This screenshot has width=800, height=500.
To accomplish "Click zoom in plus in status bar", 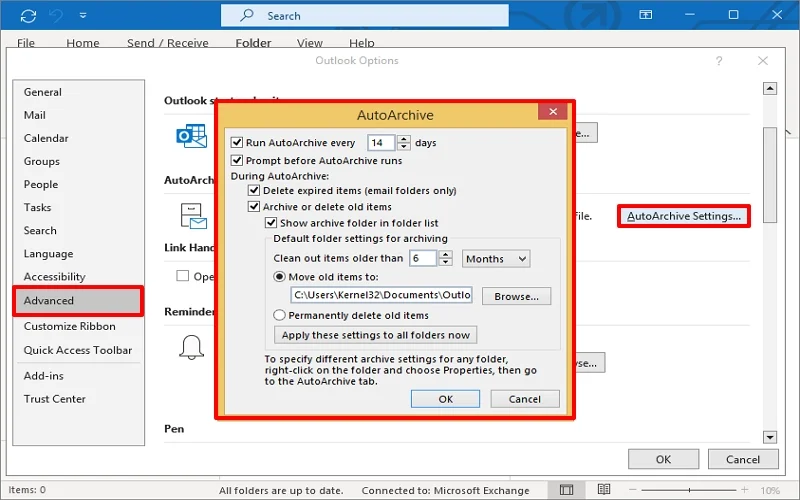I will pyautogui.click(x=745, y=490).
